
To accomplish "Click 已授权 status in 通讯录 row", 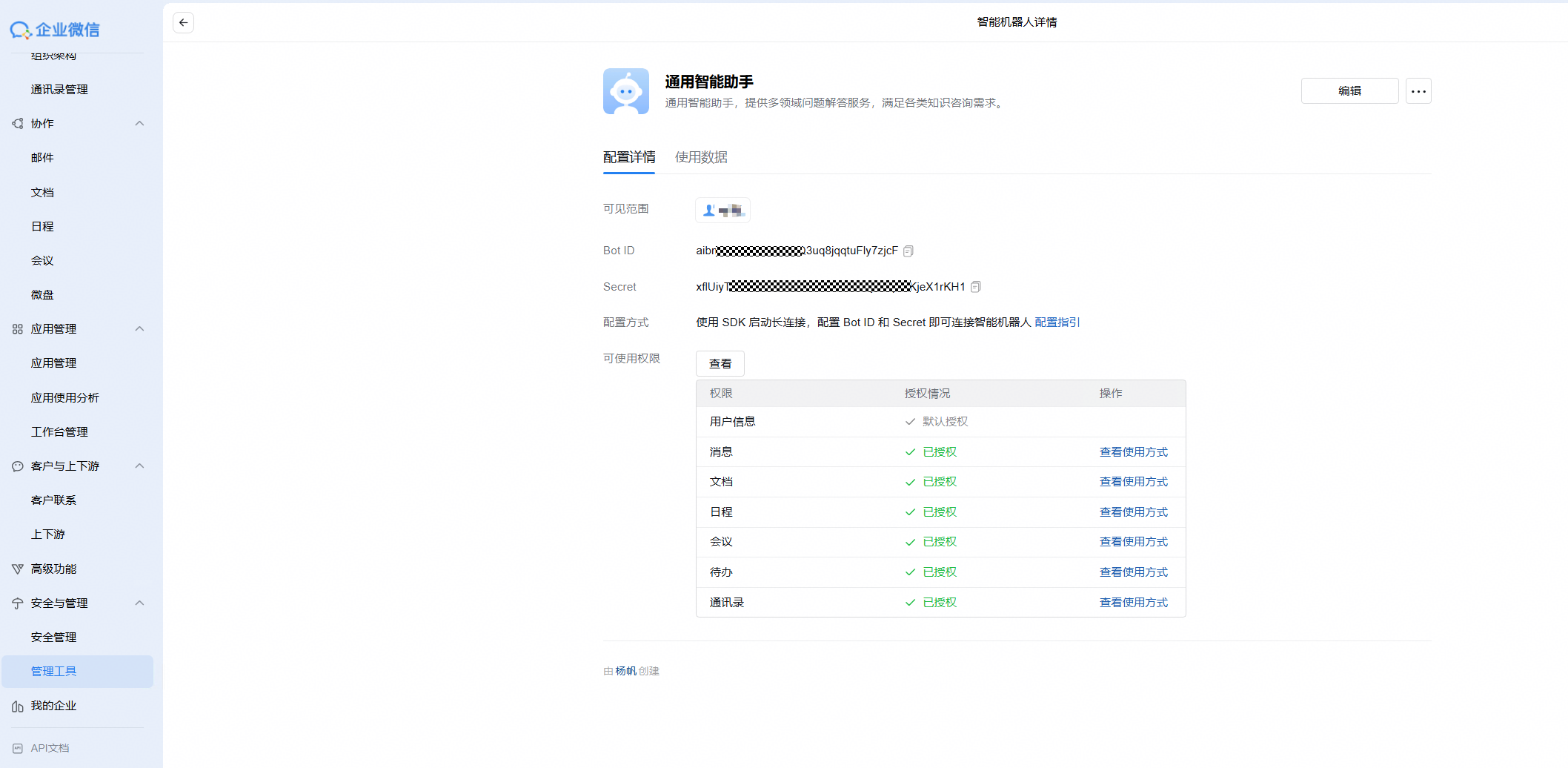I will pyautogui.click(x=940, y=603).
